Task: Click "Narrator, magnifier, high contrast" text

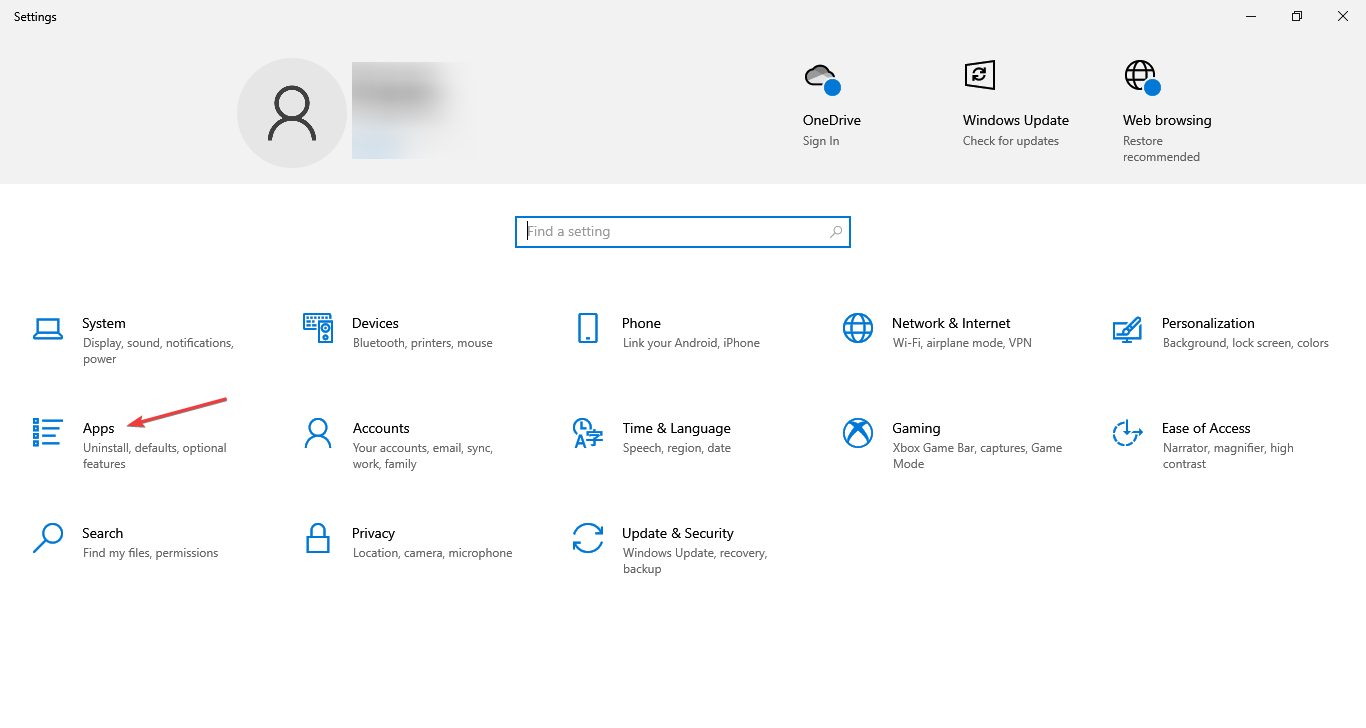Action: (x=1228, y=456)
